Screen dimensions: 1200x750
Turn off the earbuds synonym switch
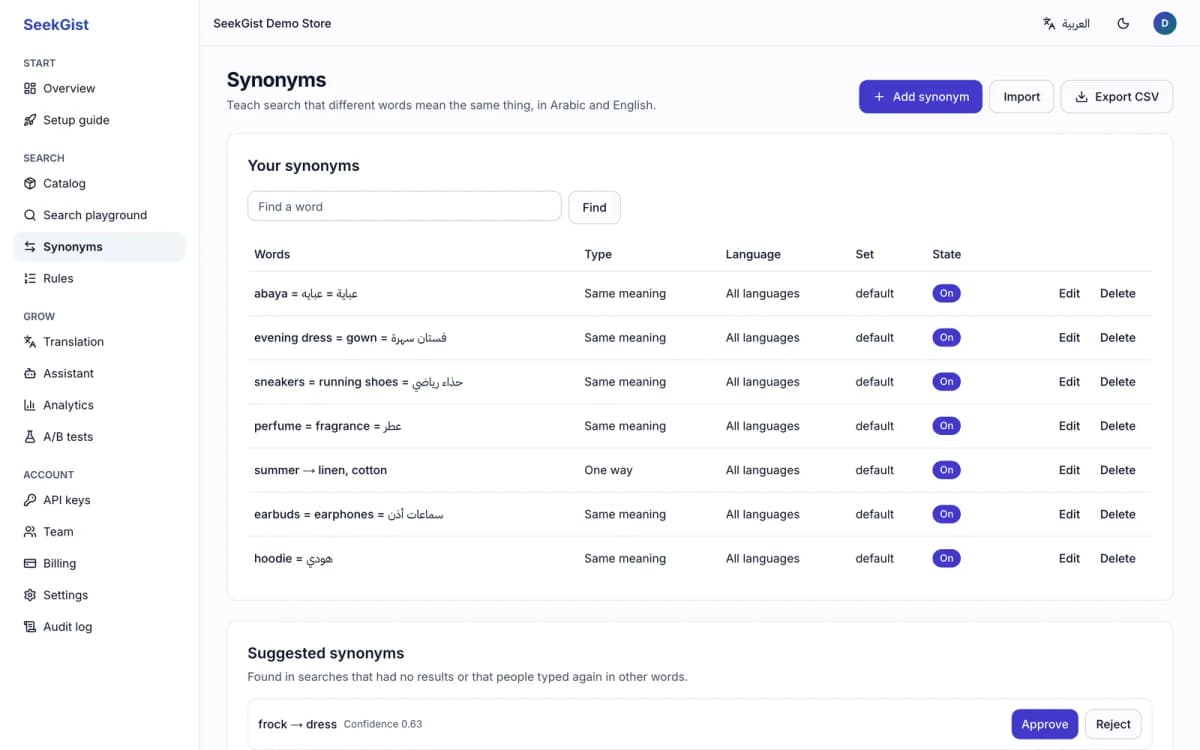[x=946, y=513]
